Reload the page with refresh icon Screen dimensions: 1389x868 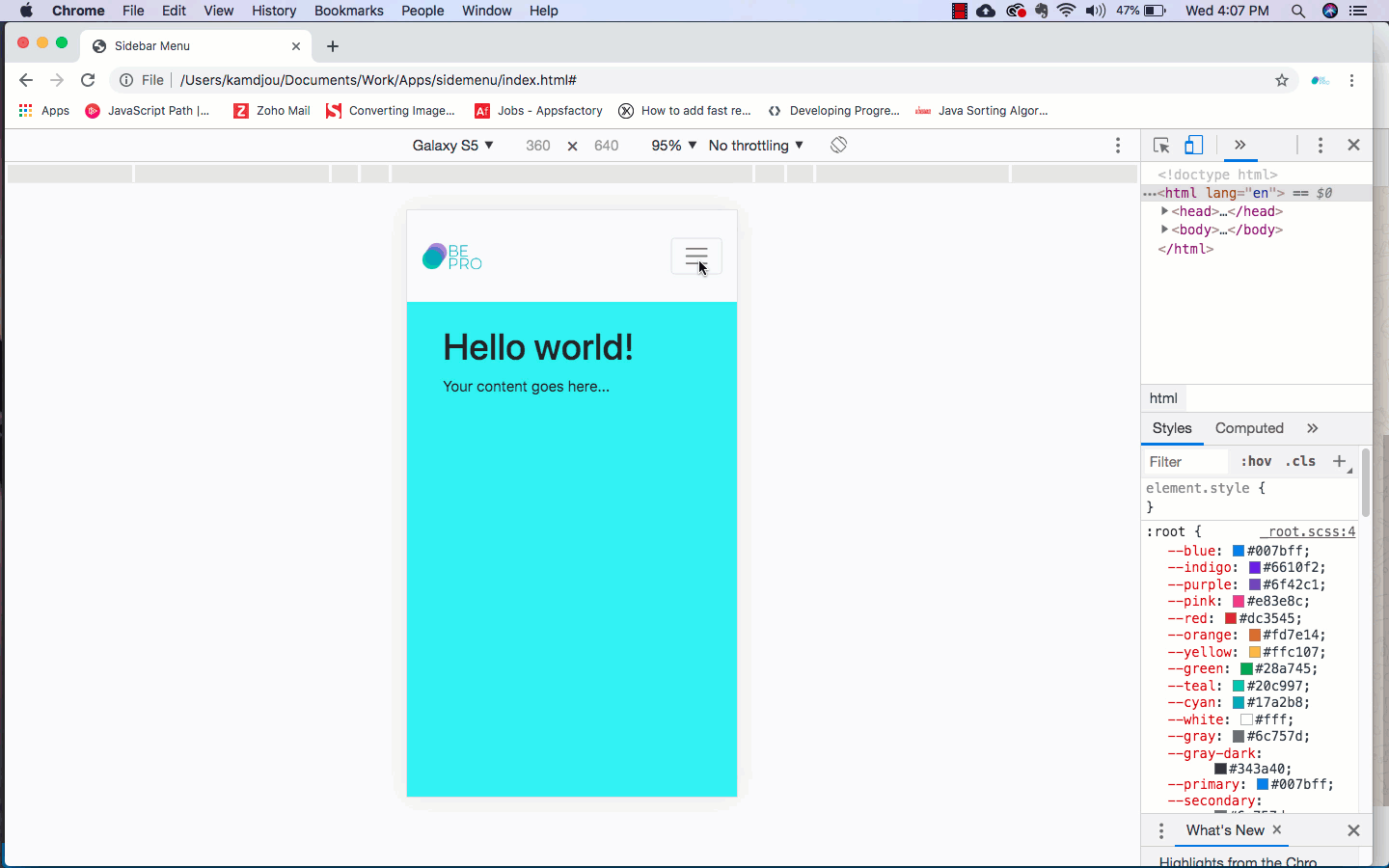(x=88, y=80)
